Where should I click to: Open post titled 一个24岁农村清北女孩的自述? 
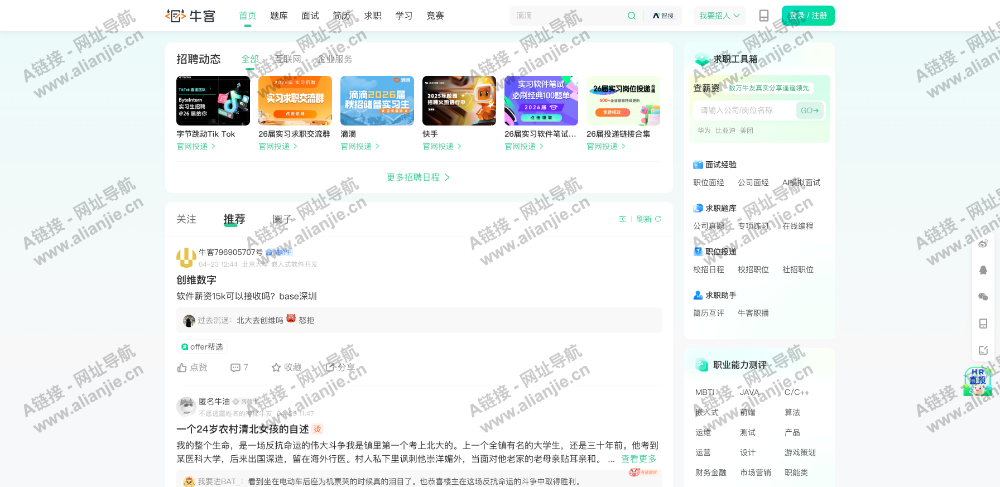pyautogui.click(x=242, y=429)
